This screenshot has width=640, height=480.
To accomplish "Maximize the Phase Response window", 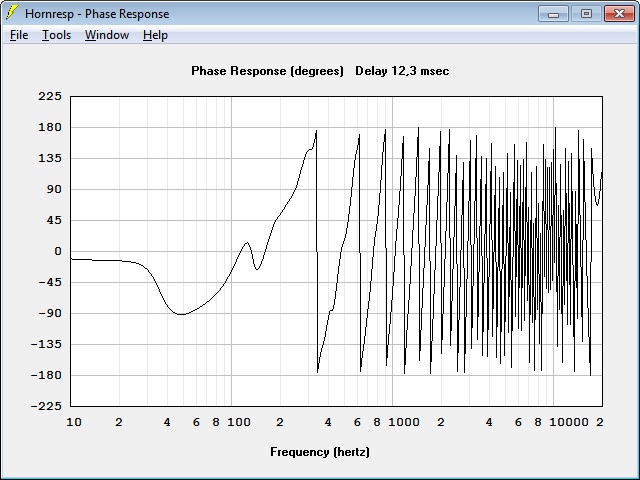I will coord(586,14).
